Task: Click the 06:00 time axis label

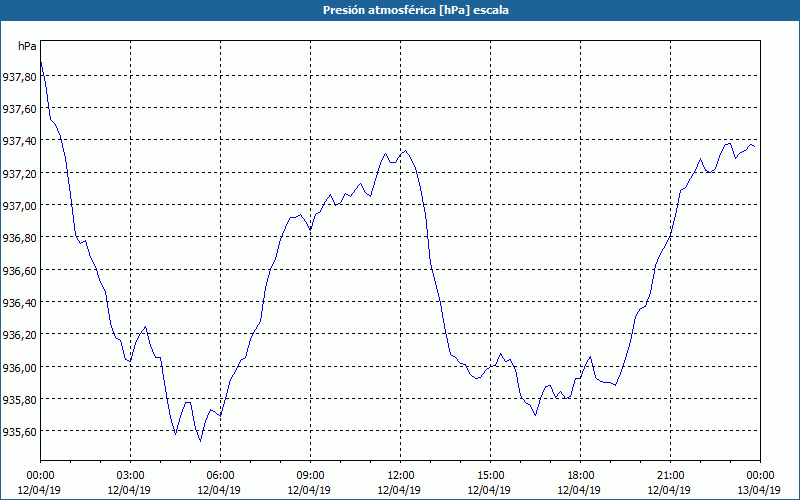Action: (x=220, y=476)
